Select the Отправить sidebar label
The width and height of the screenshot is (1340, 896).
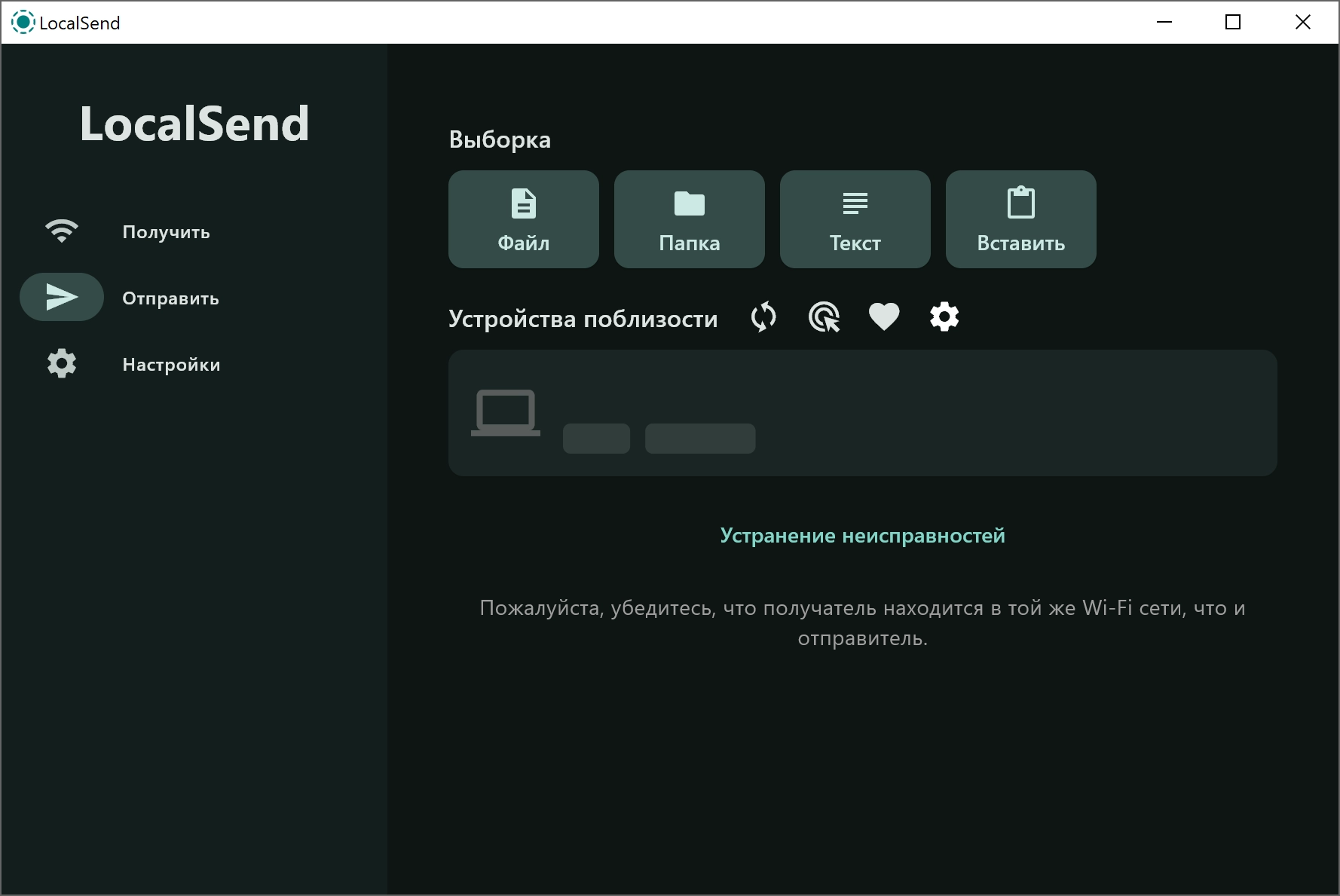(x=170, y=298)
